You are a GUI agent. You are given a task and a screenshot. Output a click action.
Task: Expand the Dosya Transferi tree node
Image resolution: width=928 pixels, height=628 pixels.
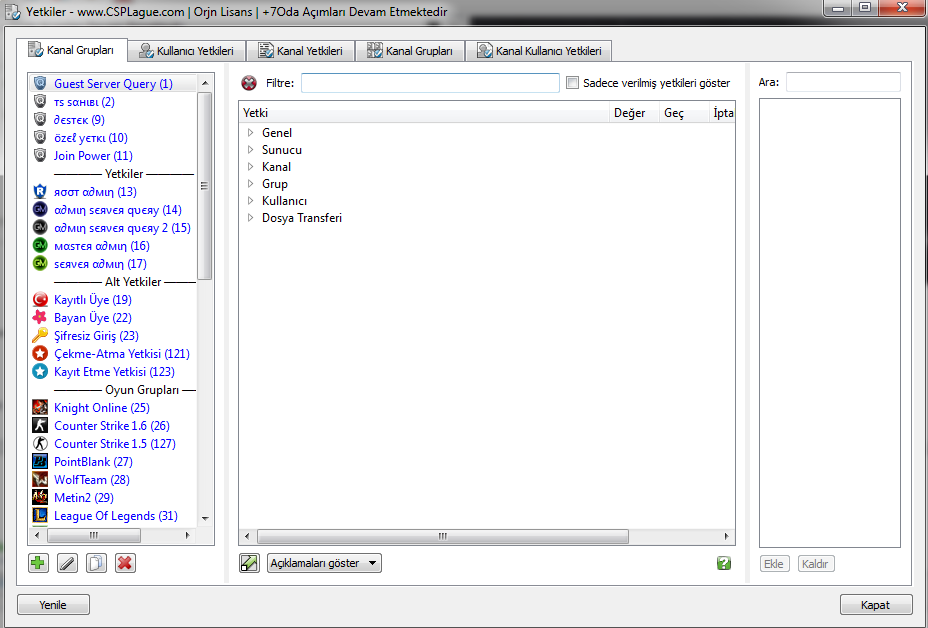(x=250, y=218)
